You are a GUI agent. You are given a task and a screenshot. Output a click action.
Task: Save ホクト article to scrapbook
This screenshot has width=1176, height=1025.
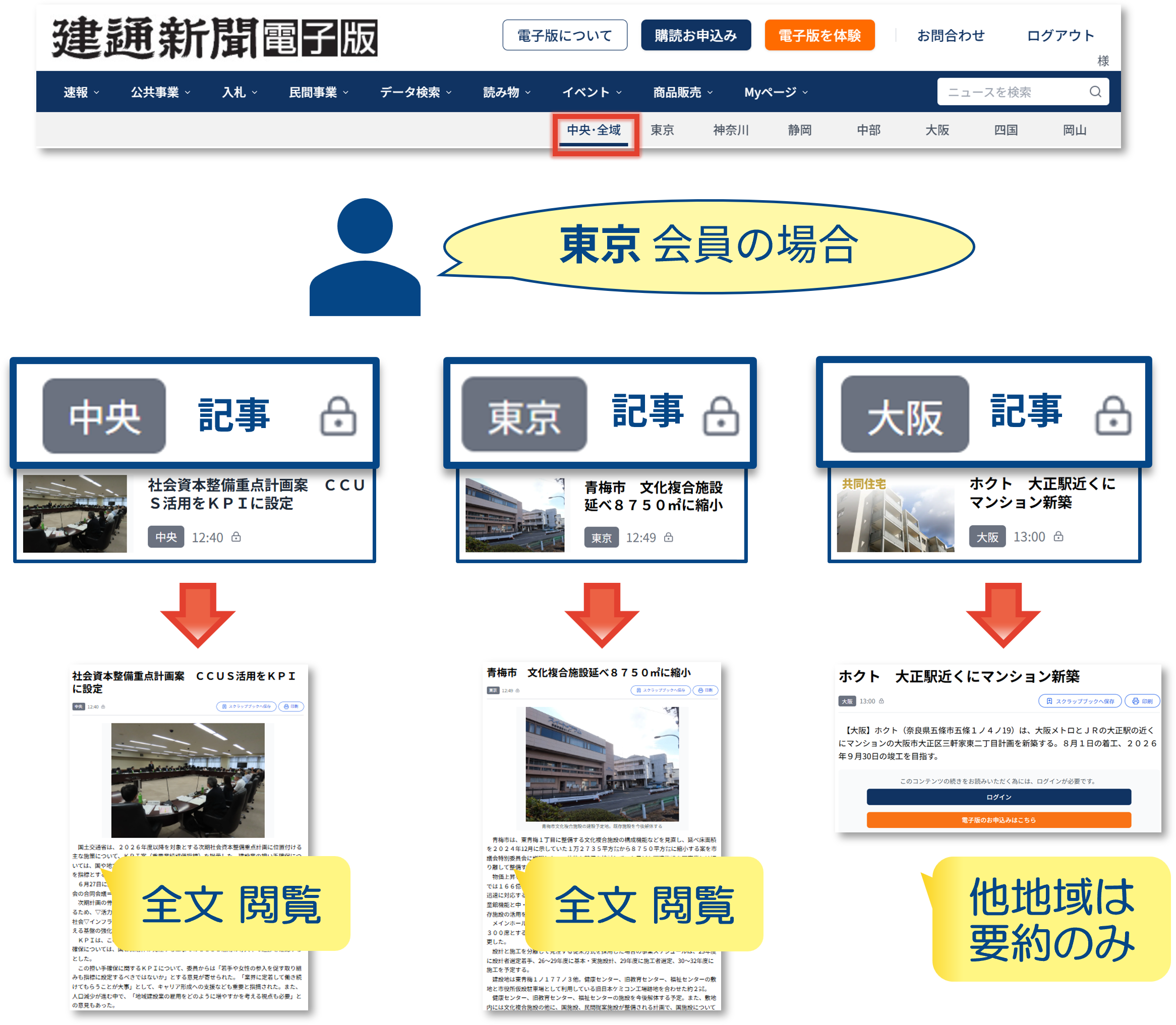[x=1080, y=701]
